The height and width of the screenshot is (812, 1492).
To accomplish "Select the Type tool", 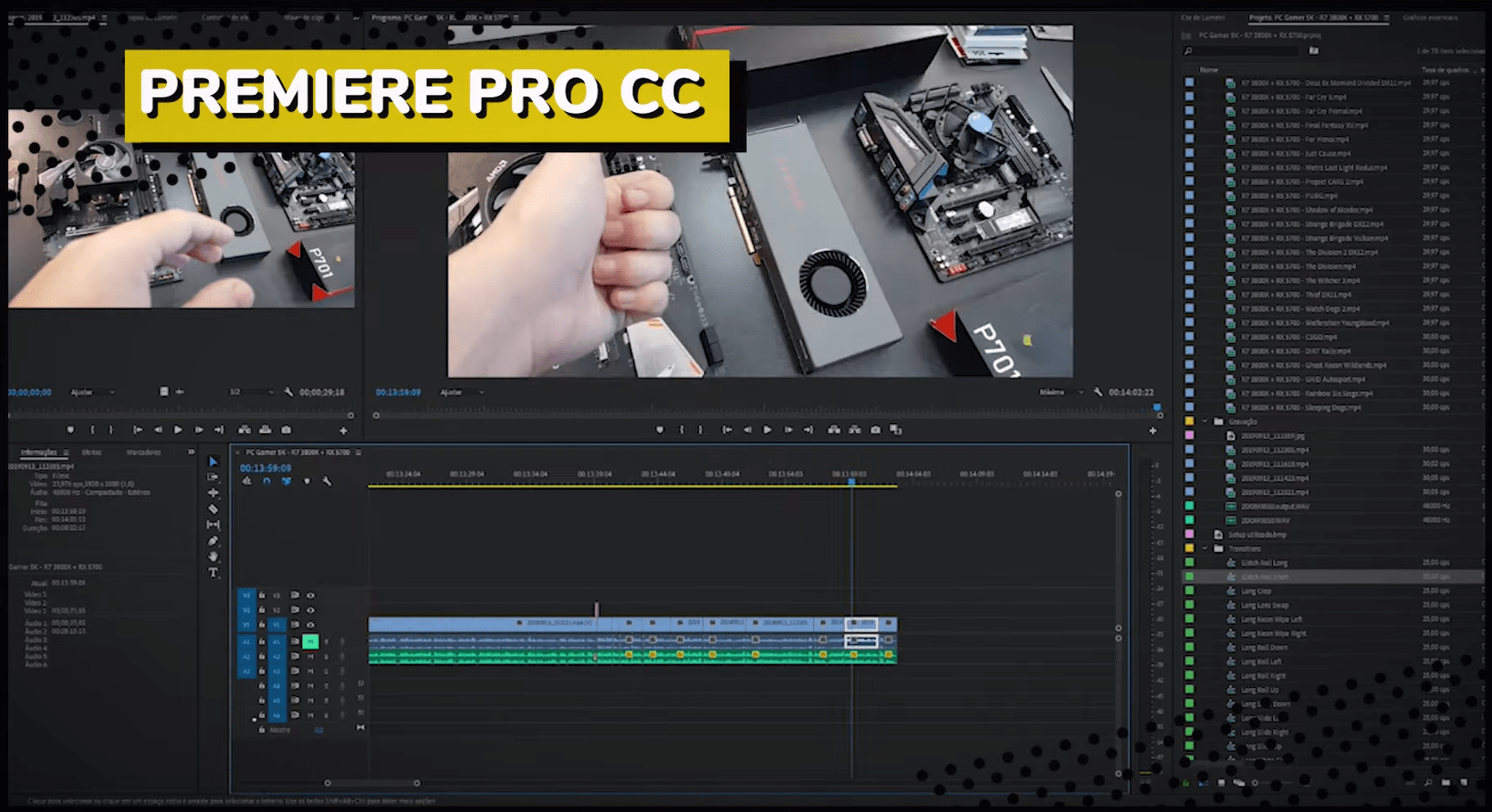I will click(x=214, y=573).
